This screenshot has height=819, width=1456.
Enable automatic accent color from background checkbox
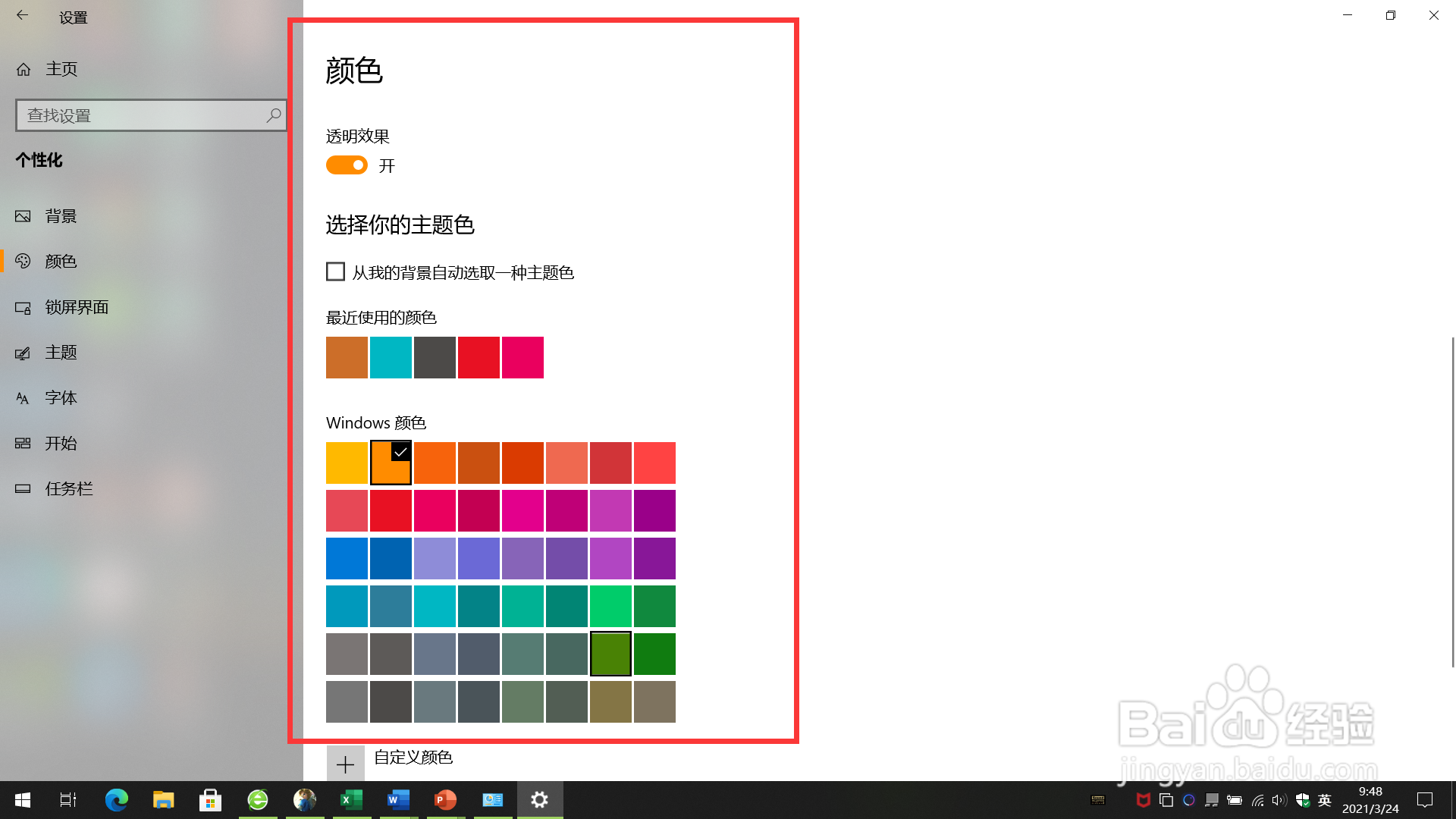(x=335, y=271)
